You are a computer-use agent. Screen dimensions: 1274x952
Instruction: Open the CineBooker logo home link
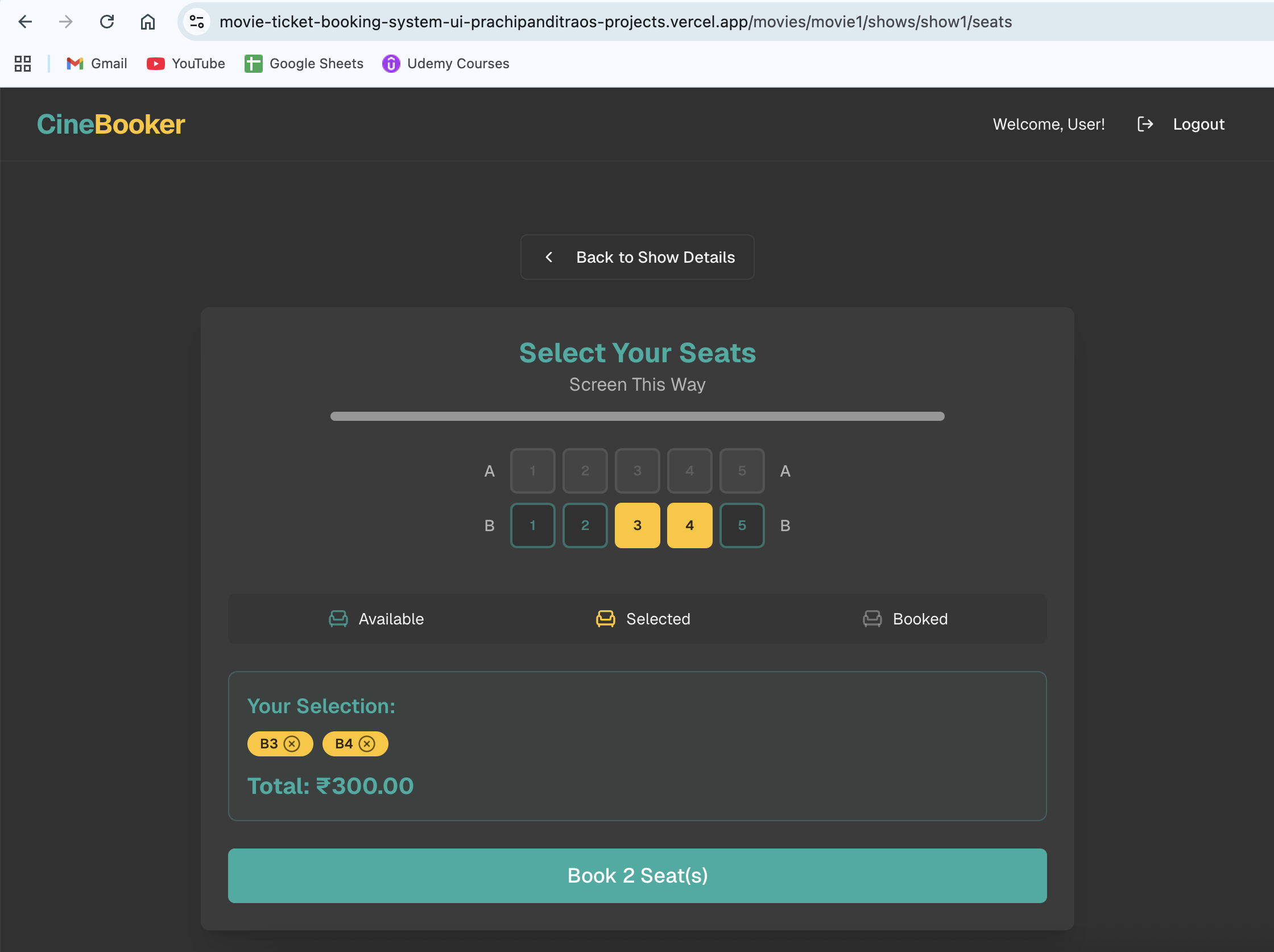[111, 124]
